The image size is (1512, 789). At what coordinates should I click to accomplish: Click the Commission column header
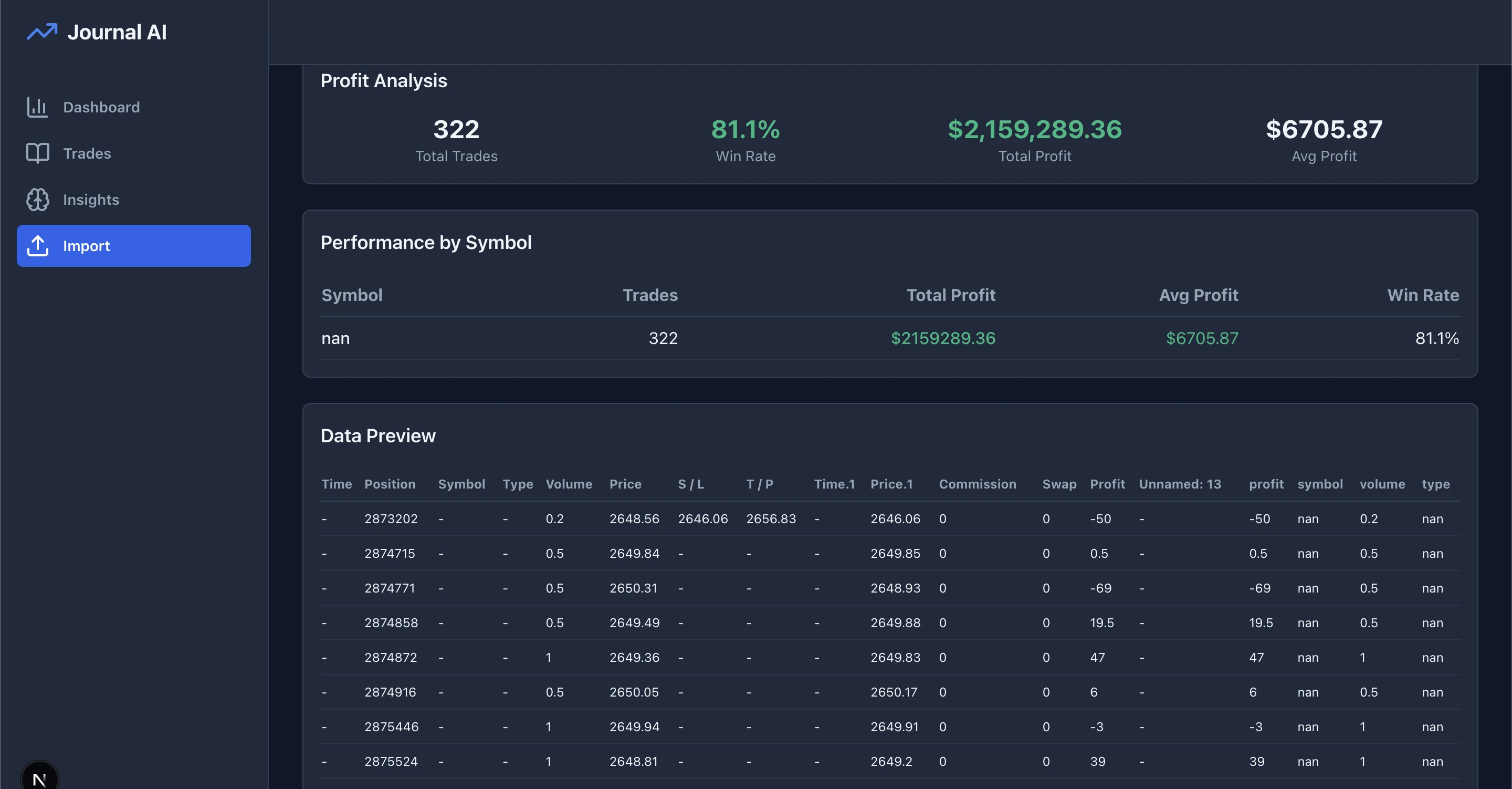coord(976,484)
